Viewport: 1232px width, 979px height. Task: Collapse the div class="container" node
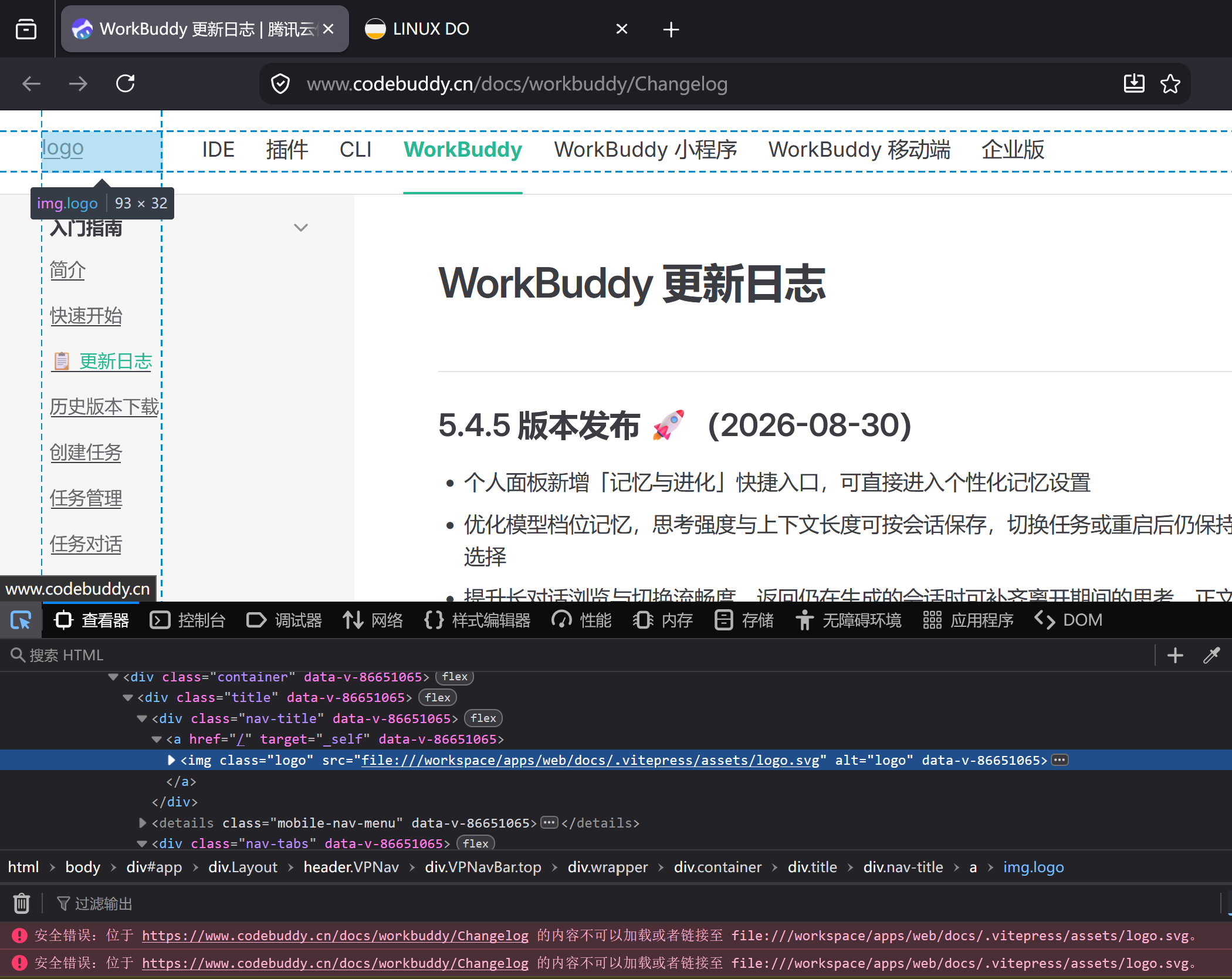pyautogui.click(x=113, y=677)
